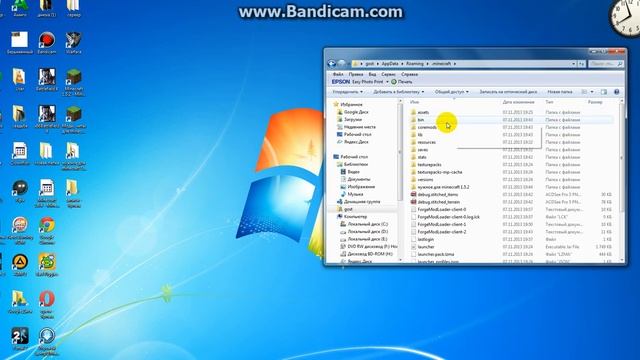Open the Opera browser desktop icon
The width and height of the screenshot is (640, 360).
point(47,304)
